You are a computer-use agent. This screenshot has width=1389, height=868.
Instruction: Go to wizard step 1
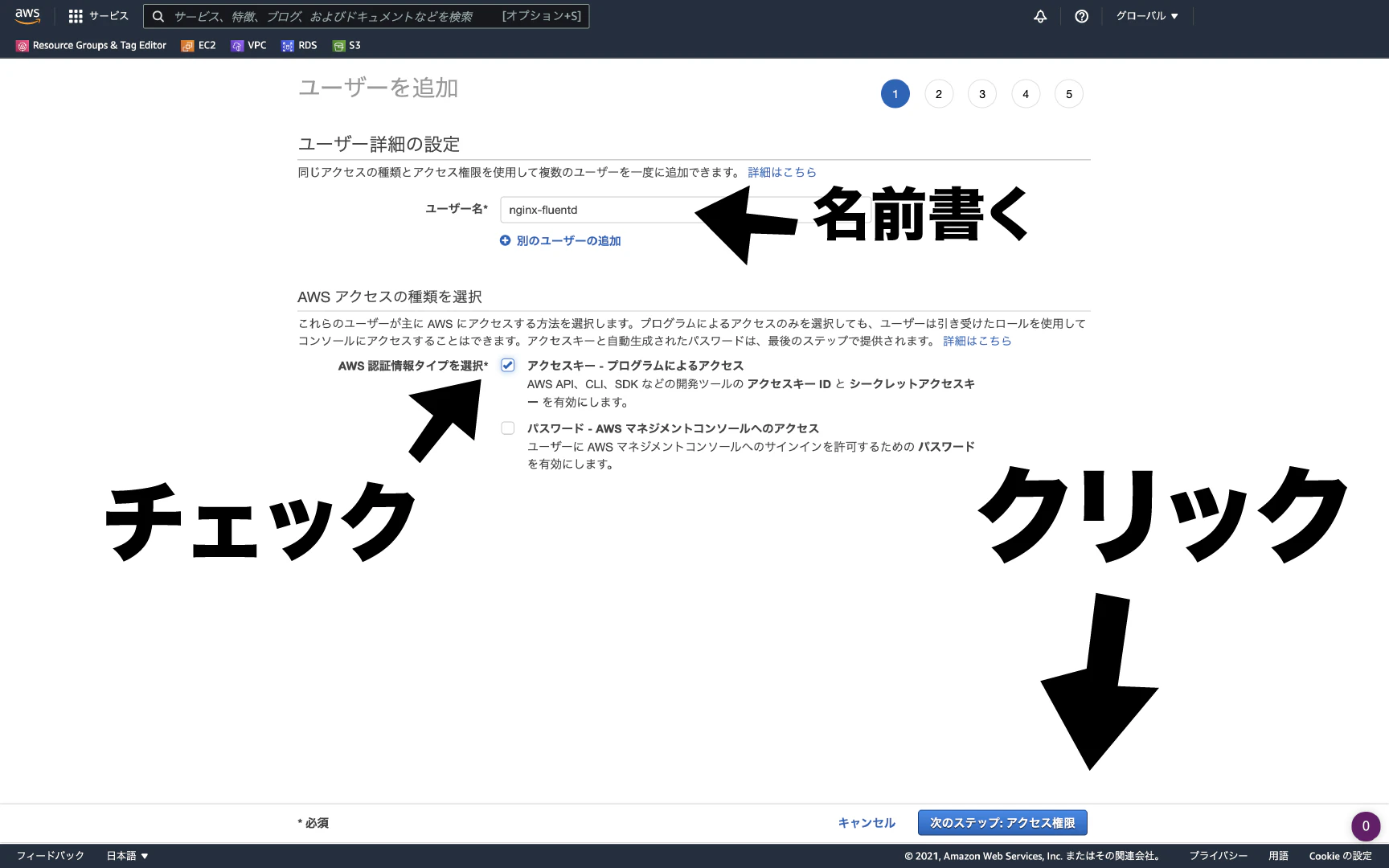point(895,94)
